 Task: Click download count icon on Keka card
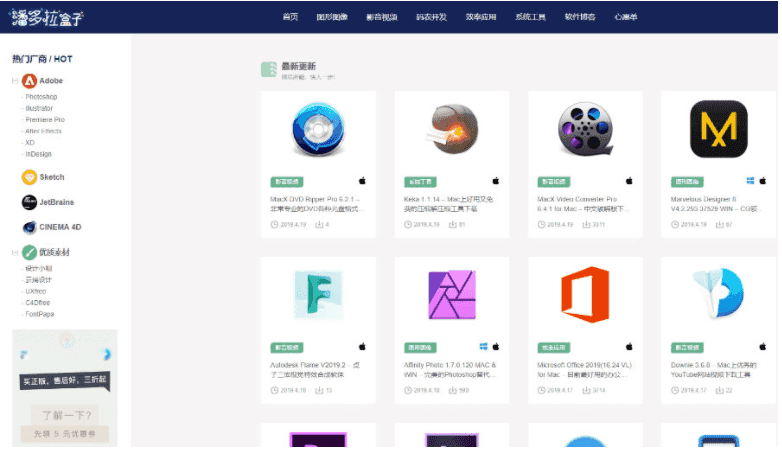pos(453,225)
